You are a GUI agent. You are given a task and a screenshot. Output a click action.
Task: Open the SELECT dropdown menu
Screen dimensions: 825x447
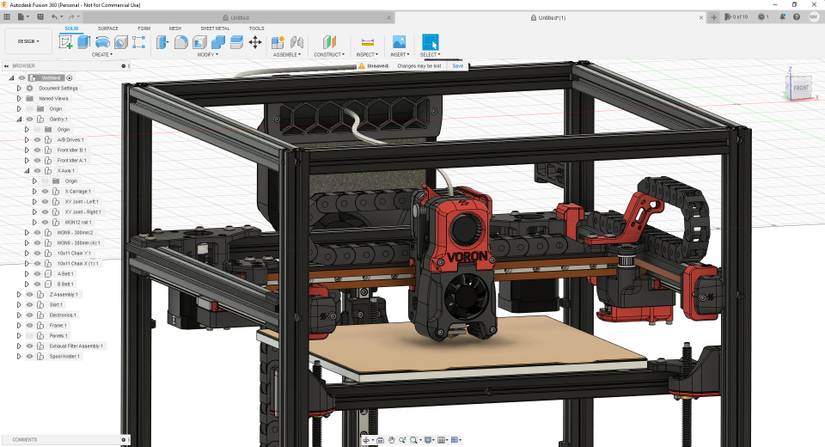430,55
